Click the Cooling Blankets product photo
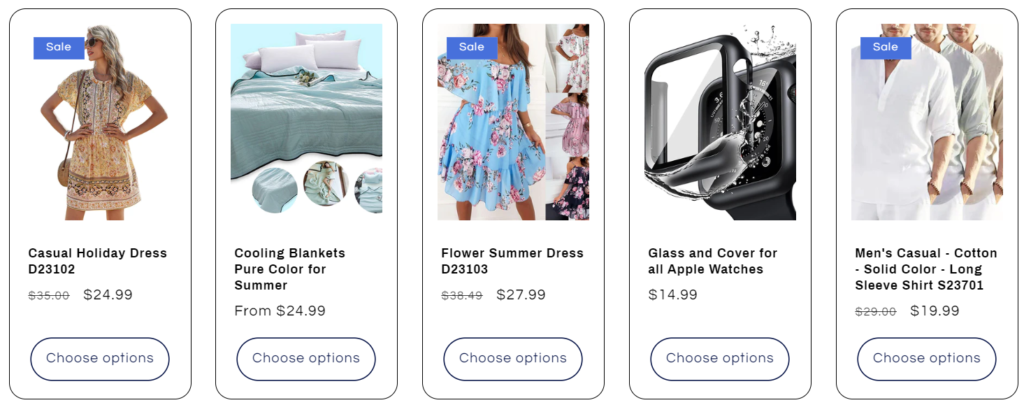This screenshot has width=1024, height=405. (x=306, y=122)
